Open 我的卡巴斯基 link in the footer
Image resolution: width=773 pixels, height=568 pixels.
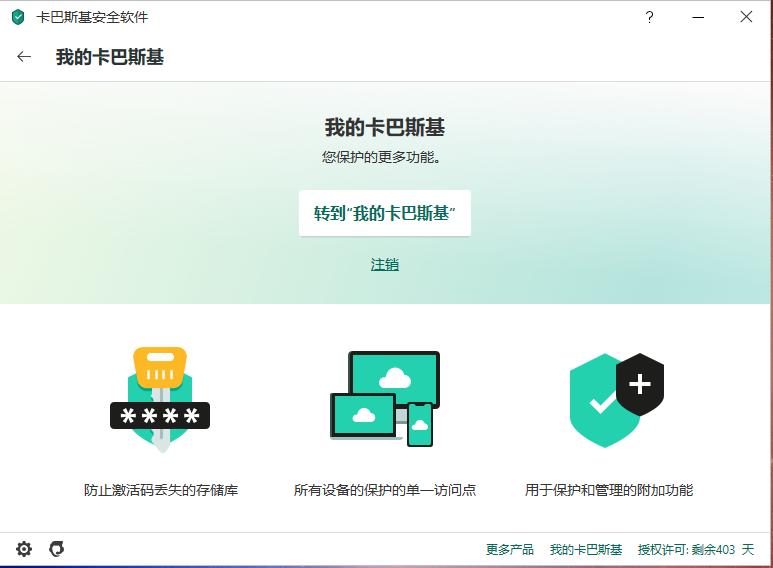pos(586,549)
